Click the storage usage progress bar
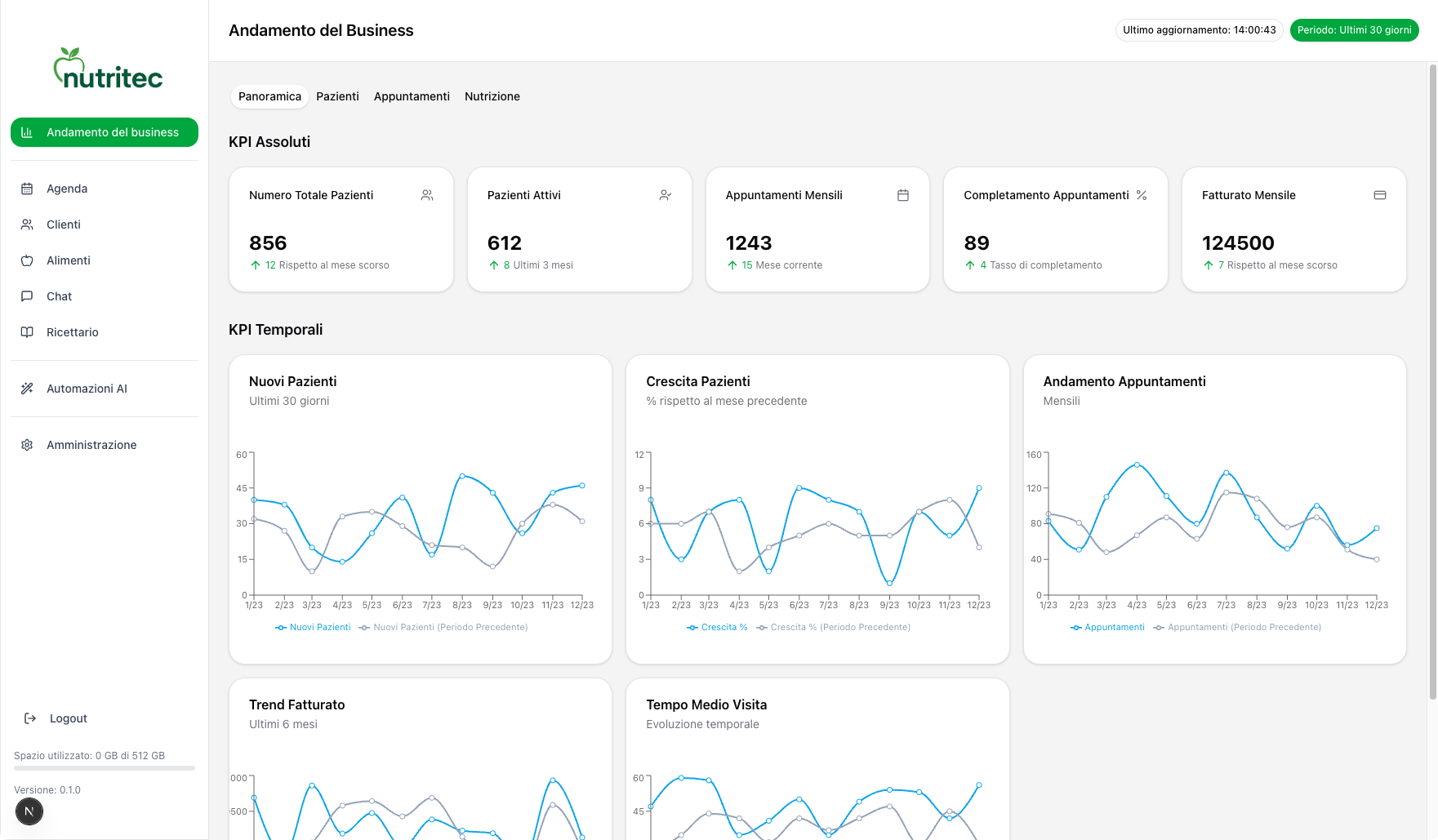The image size is (1438, 840). point(105,768)
